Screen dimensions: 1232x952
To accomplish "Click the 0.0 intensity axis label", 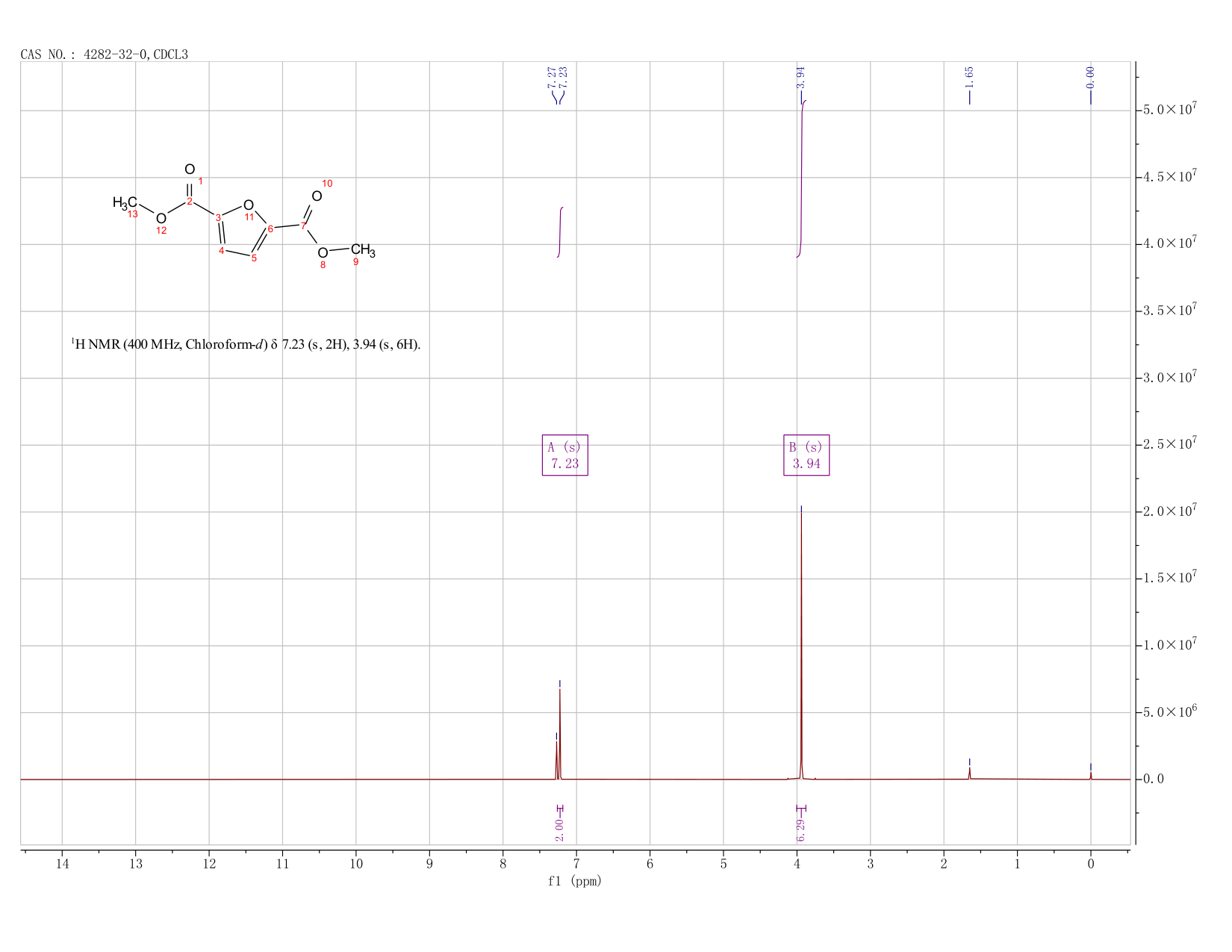I will tap(1154, 780).
